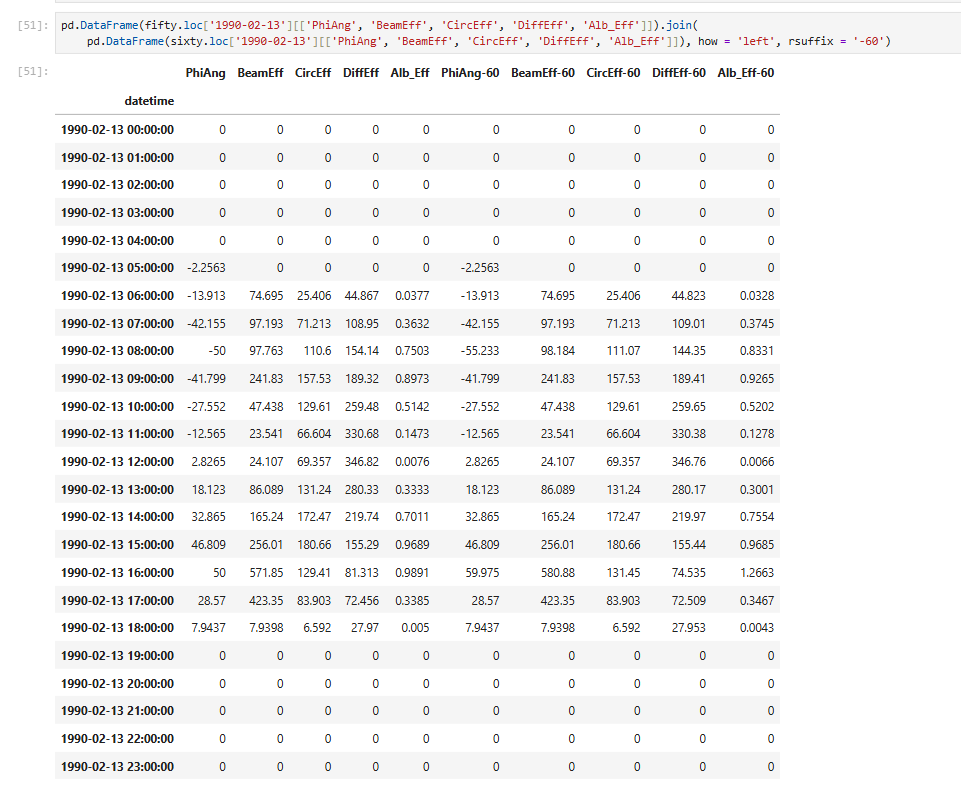Click the input prompt number 51
This screenshot has width=961, height=793.
click(30, 24)
